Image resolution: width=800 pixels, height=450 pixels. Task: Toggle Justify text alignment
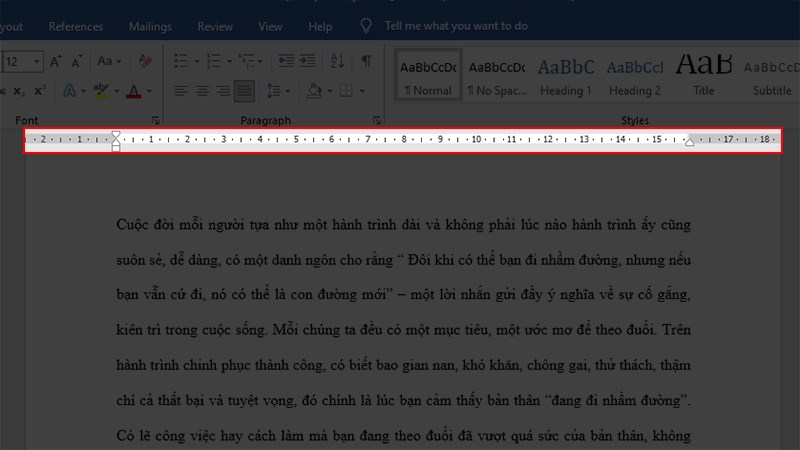tap(244, 91)
